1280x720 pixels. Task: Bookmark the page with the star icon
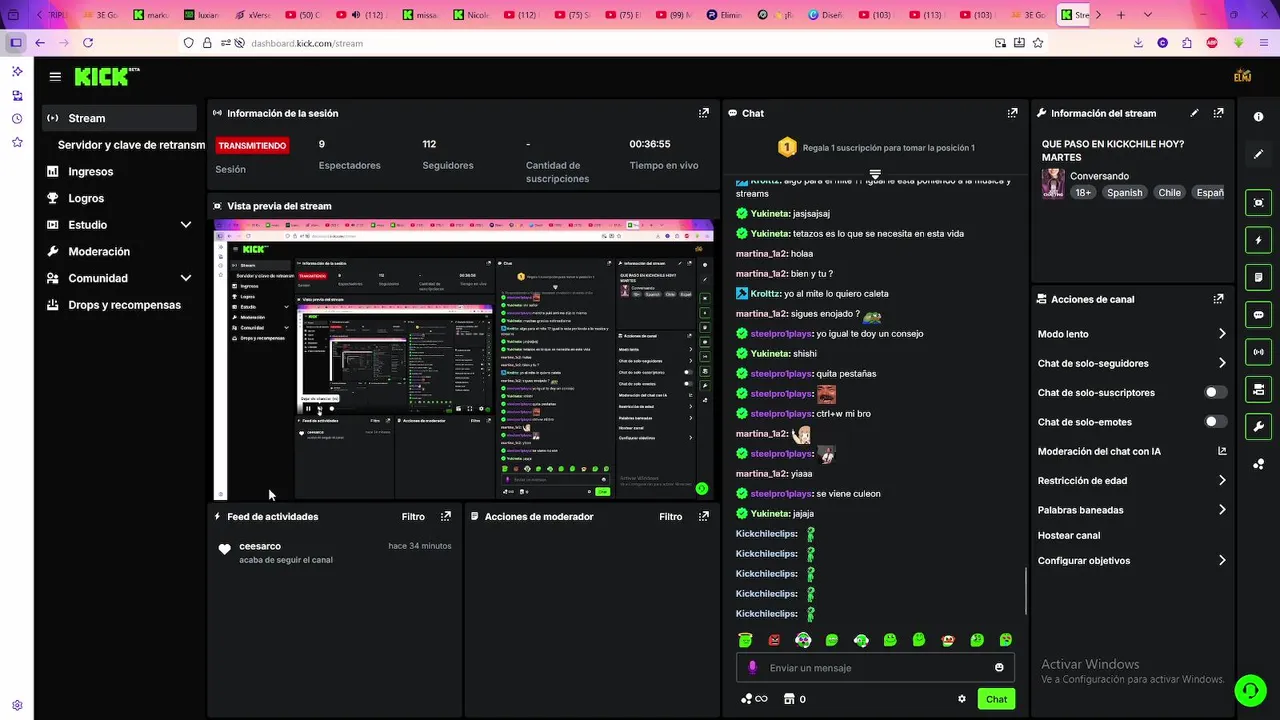click(1038, 43)
